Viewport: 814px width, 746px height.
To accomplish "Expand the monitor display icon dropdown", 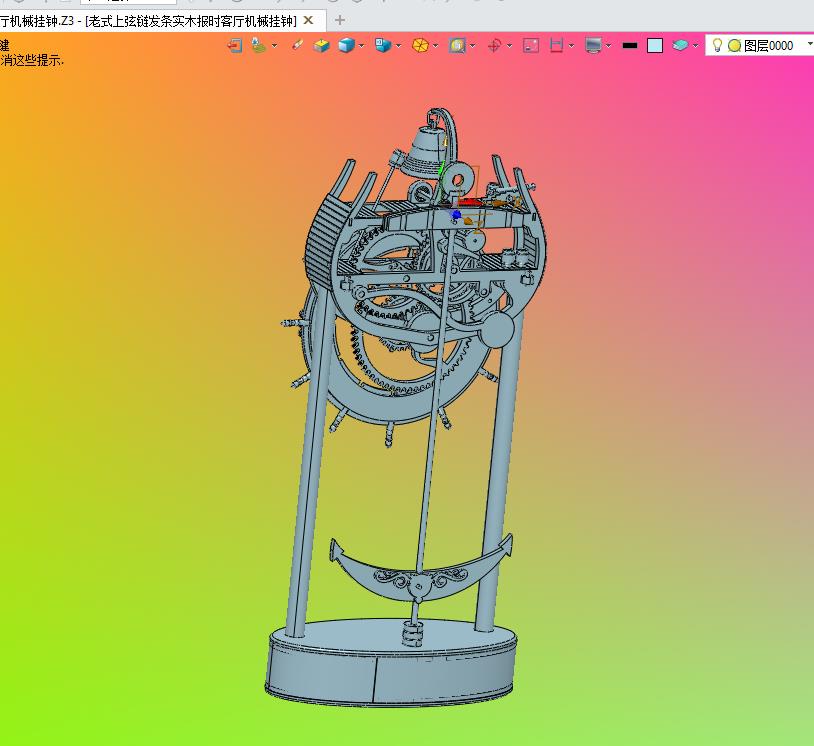I will pos(608,46).
